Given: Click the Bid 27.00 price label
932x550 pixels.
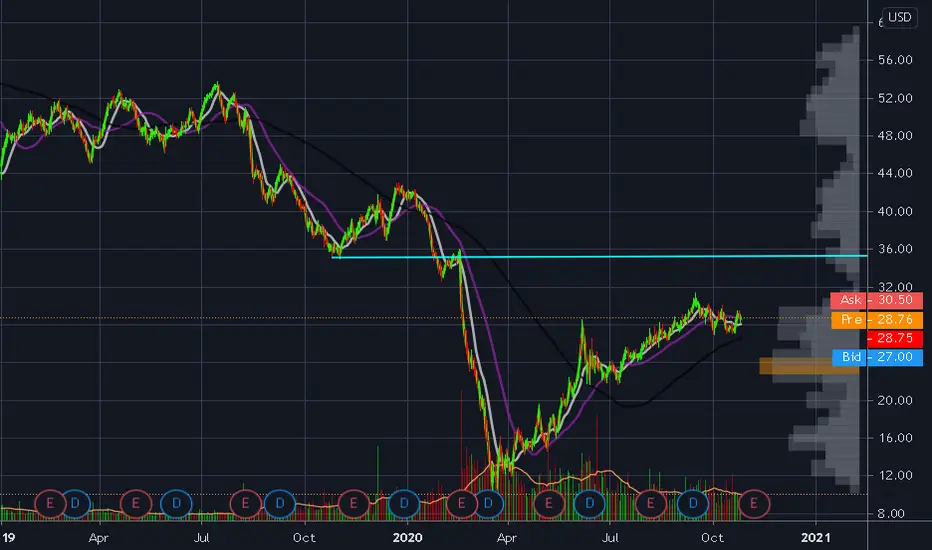Looking at the screenshot, I should click(877, 357).
